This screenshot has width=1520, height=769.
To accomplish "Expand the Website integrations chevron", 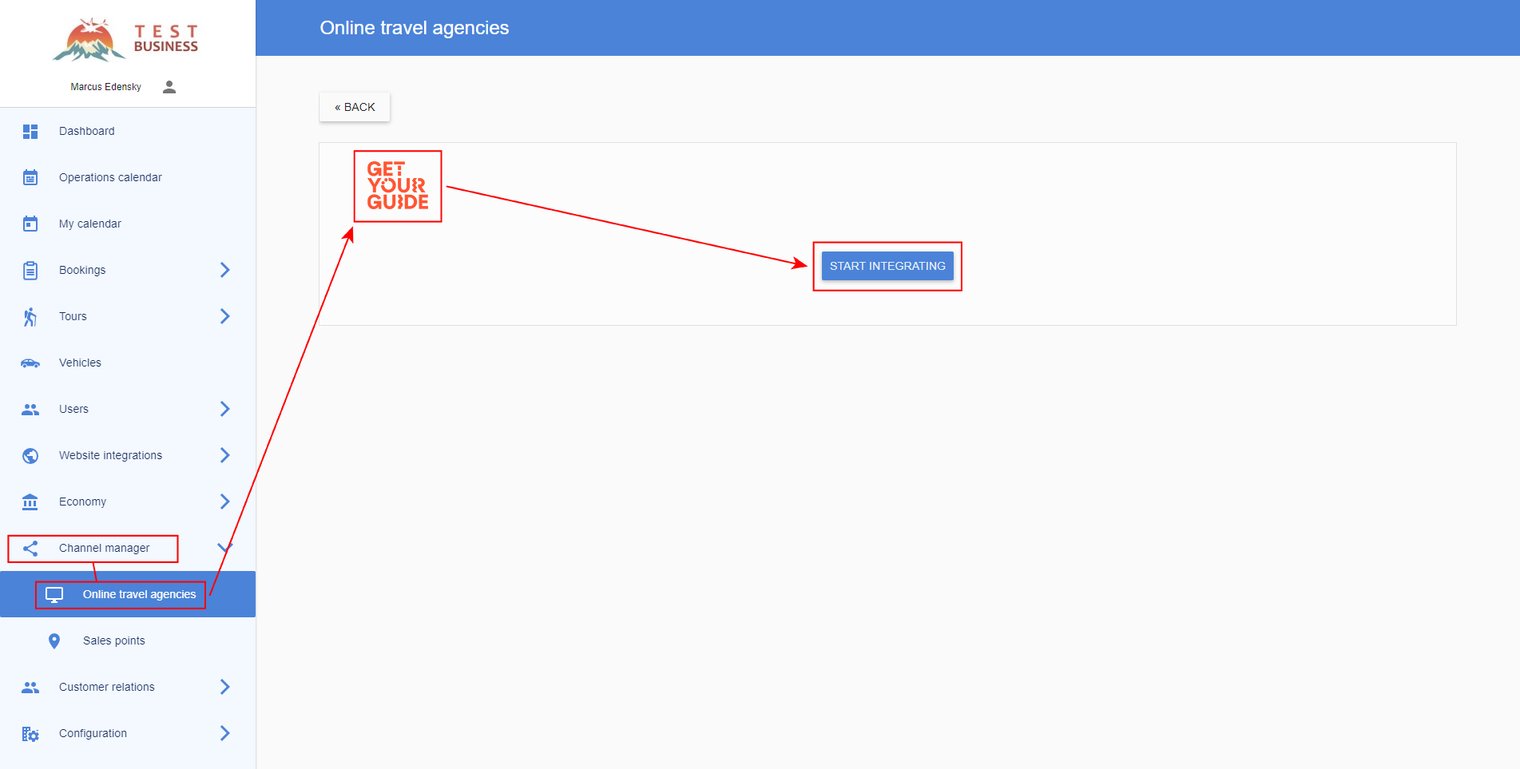I will tap(225, 455).
